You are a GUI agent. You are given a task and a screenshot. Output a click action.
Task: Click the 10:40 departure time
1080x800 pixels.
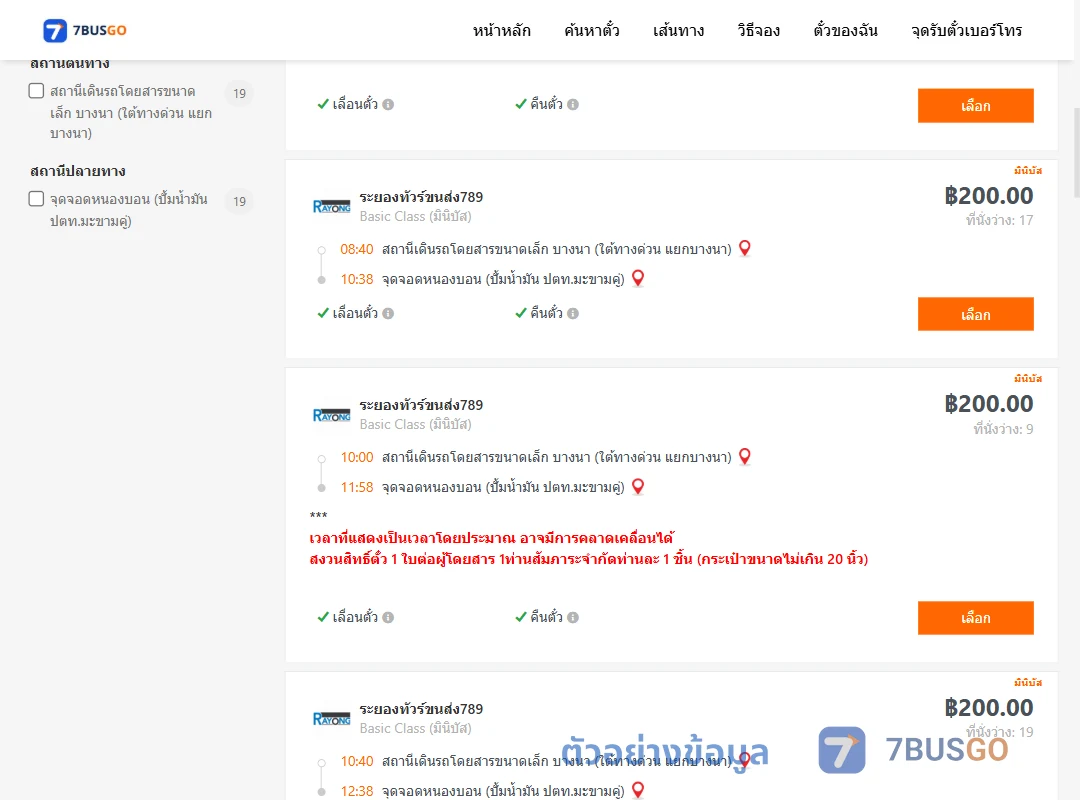coord(357,761)
